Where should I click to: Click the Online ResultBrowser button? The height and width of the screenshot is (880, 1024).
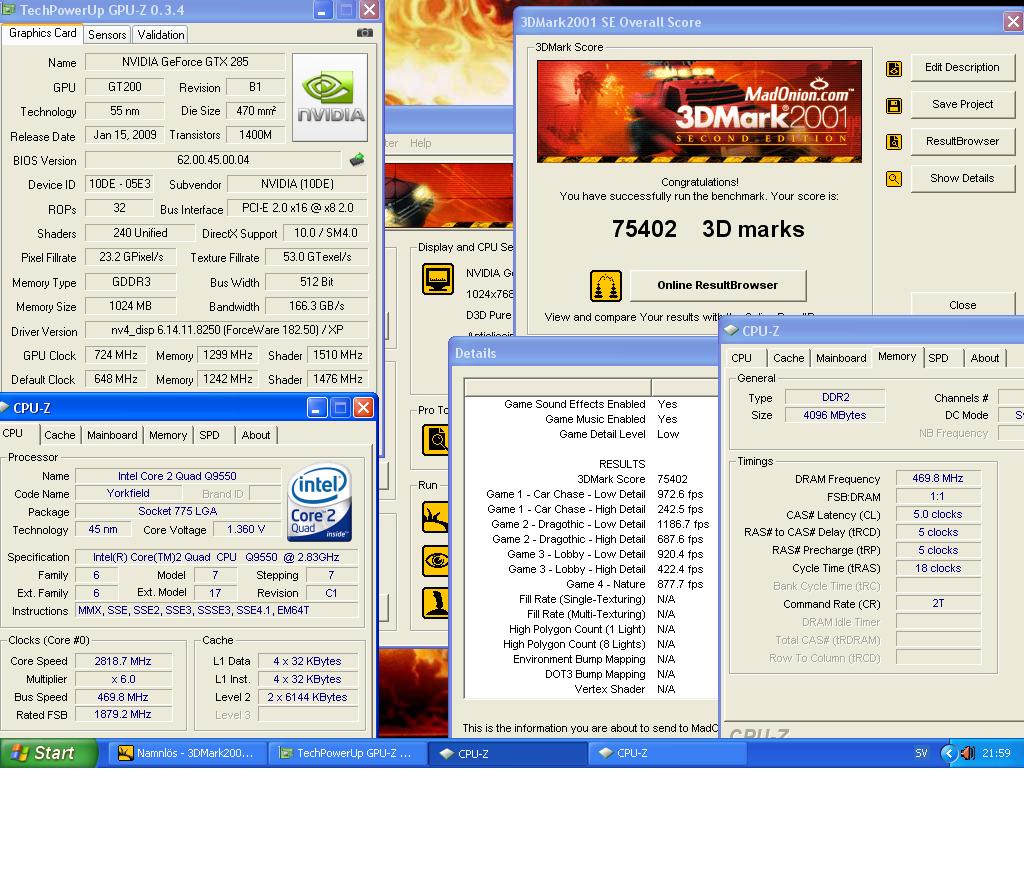click(718, 285)
